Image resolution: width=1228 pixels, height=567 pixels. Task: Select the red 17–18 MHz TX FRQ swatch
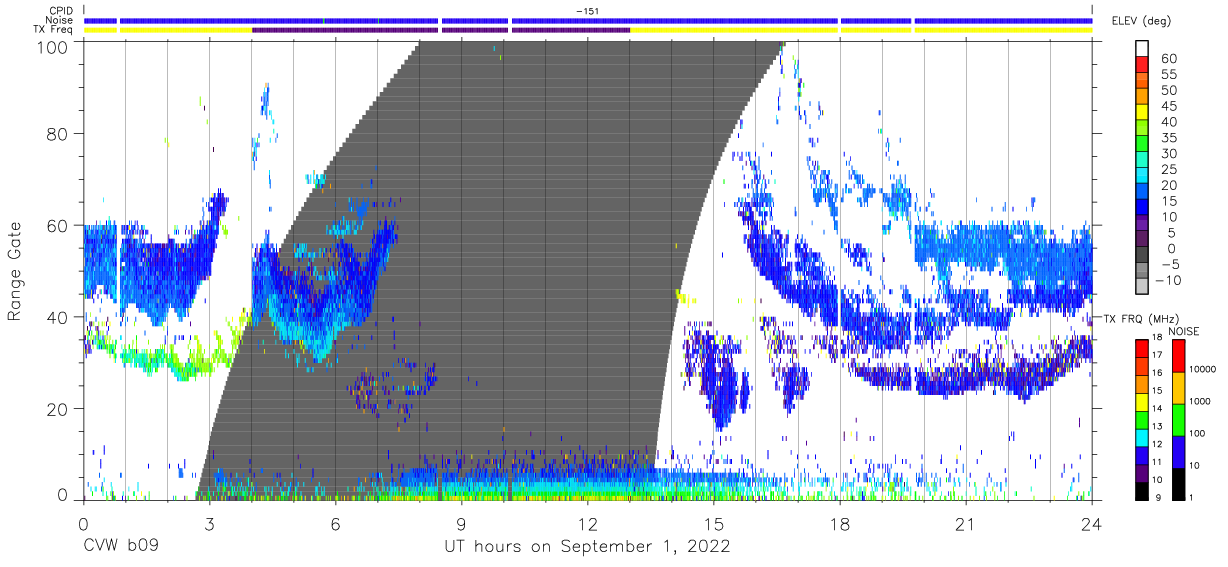coord(1142,349)
